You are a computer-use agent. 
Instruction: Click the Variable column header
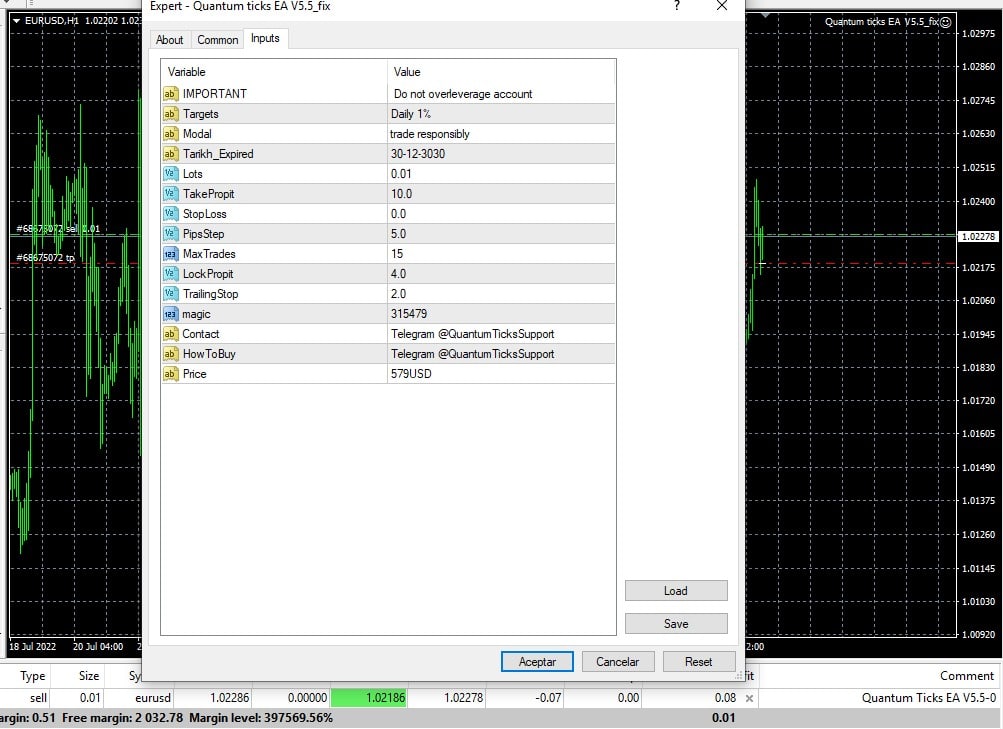[274, 72]
